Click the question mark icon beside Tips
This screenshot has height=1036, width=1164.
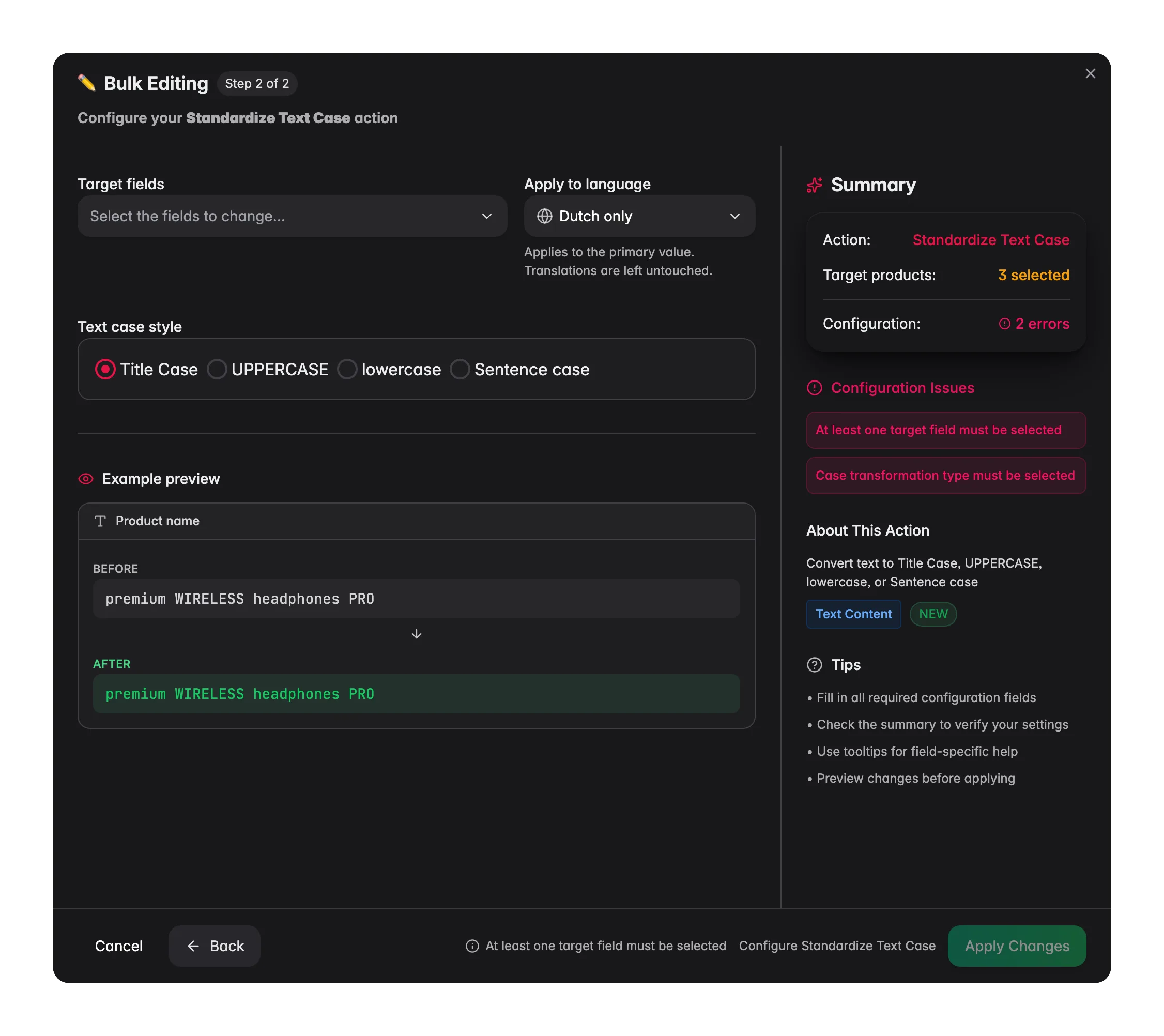[x=815, y=665]
